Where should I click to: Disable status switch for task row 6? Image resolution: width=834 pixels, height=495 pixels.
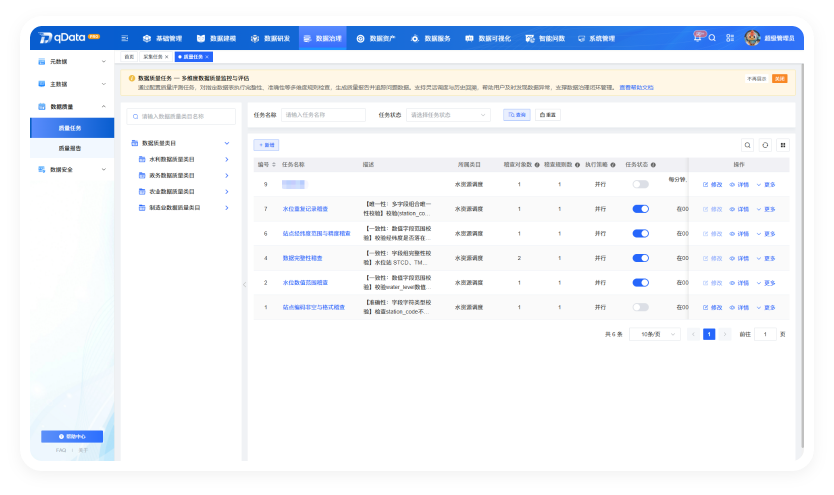pyautogui.click(x=640, y=233)
